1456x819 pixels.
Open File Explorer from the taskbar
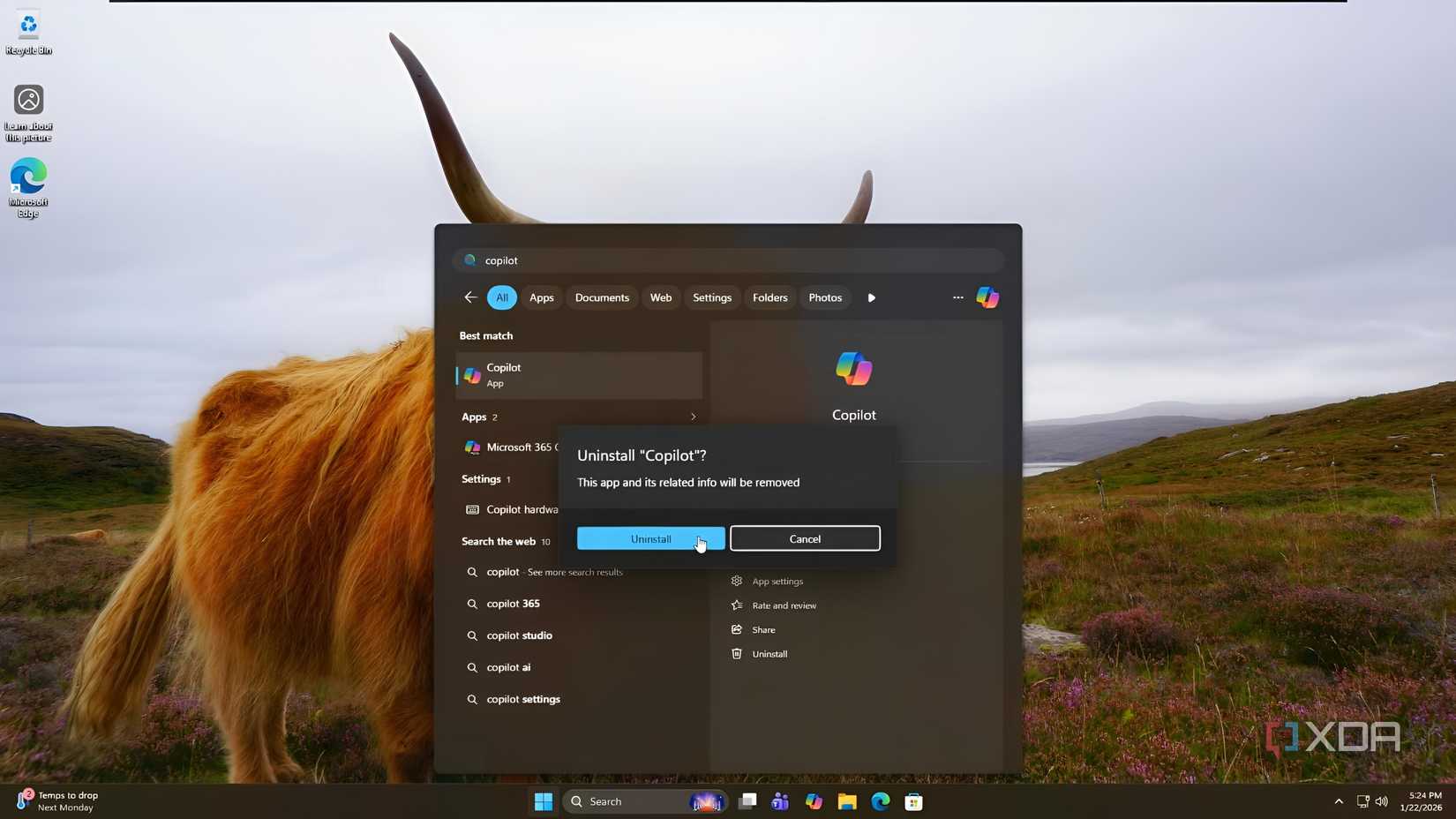coord(846,801)
